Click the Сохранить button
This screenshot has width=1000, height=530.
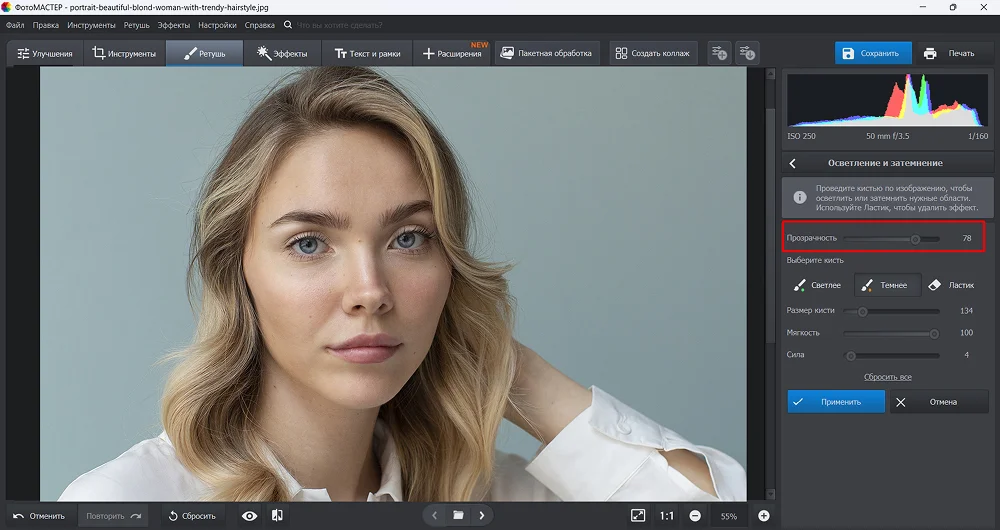tap(872, 54)
